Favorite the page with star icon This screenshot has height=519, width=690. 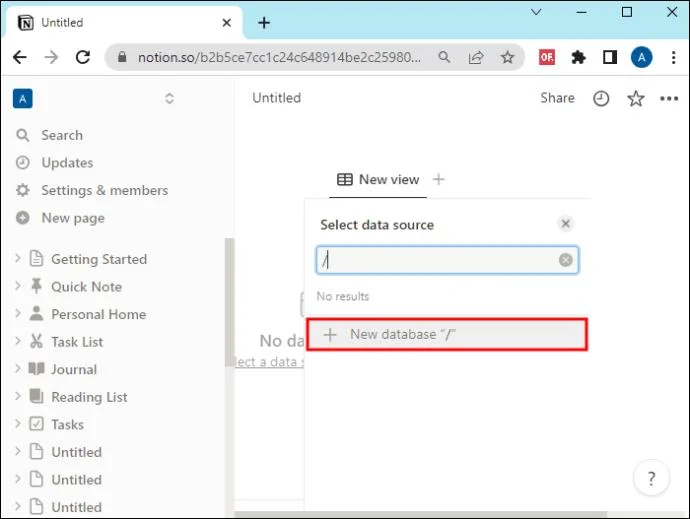coord(635,99)
